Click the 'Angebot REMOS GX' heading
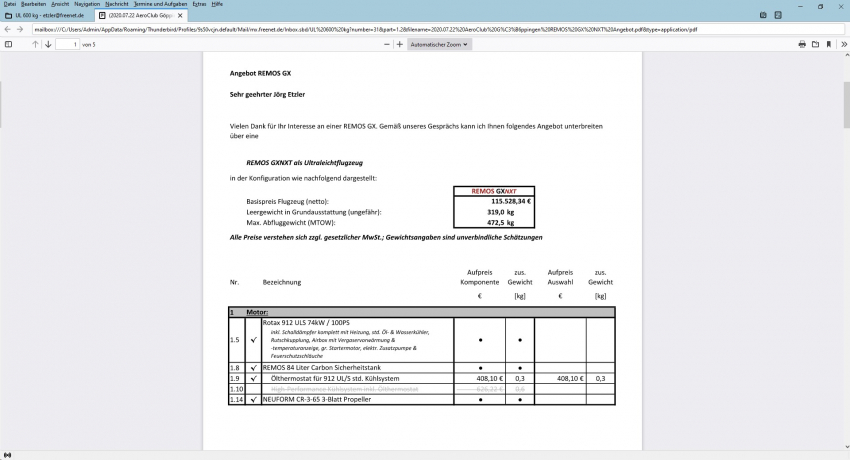 [260, 73]
